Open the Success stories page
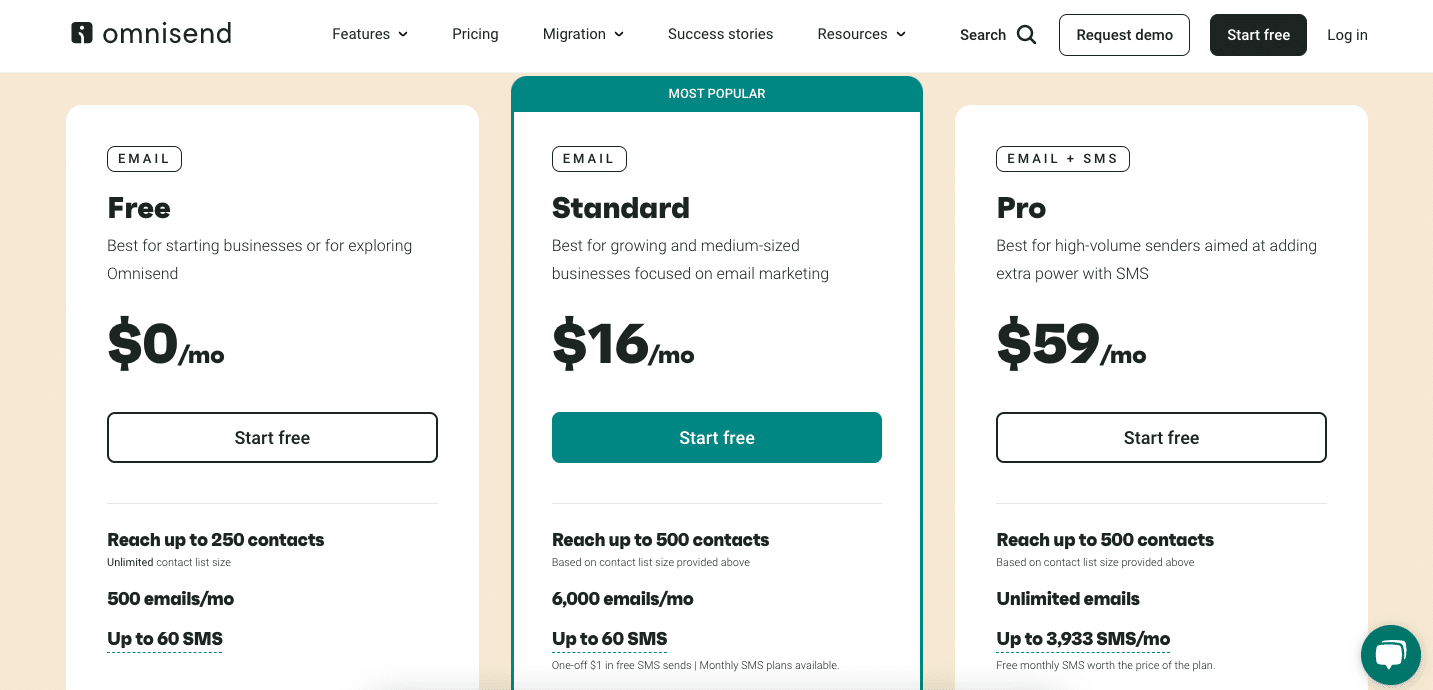The height and width of the screenshot is (690, 1433). (x=720, y=34)
